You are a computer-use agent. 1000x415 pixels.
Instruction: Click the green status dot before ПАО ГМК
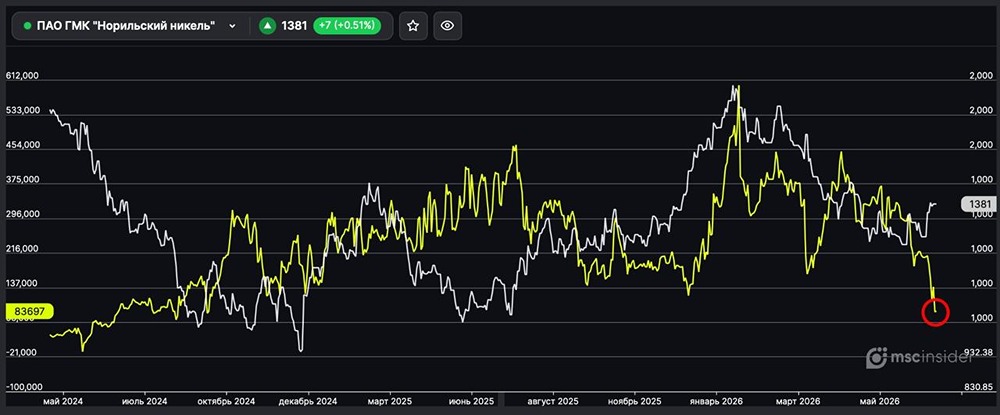pyautogui.click(x=27, y=26)
